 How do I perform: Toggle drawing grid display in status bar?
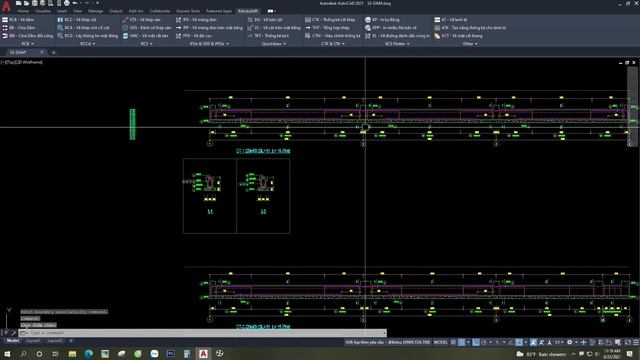pos(453,342)
